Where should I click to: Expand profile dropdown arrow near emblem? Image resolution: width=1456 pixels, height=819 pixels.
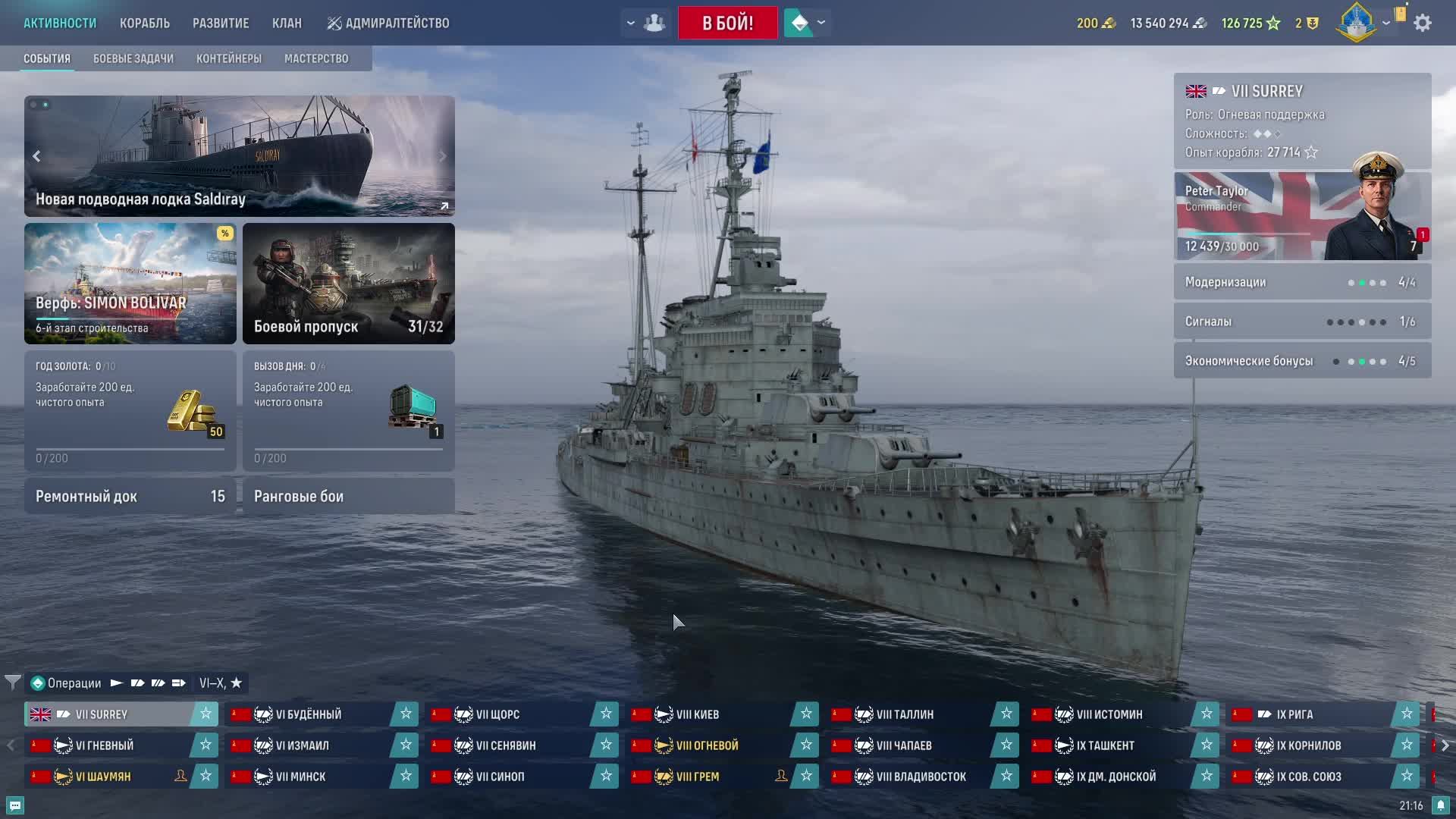point(1386,23)
